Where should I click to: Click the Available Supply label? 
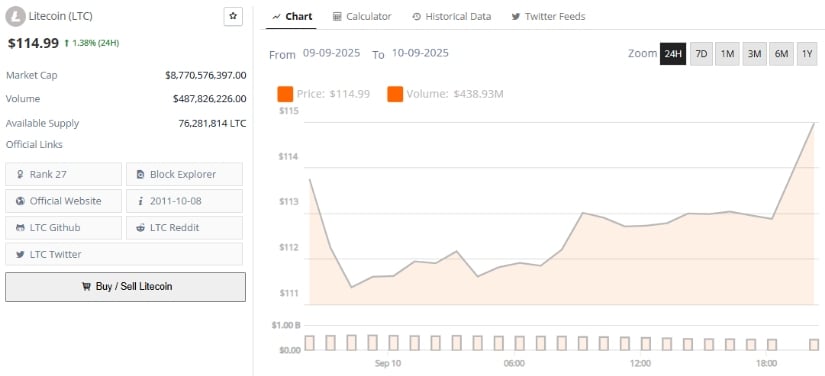coord(42,124)
